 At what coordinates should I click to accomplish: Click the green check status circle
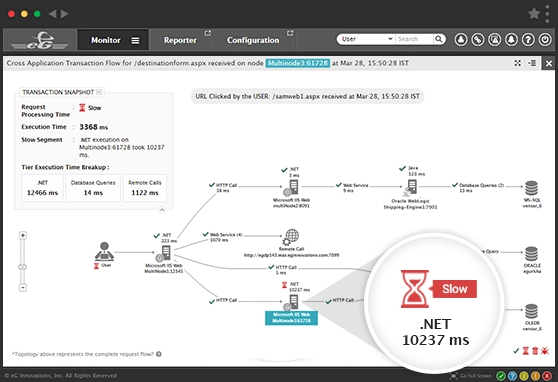tap(501, 376)
